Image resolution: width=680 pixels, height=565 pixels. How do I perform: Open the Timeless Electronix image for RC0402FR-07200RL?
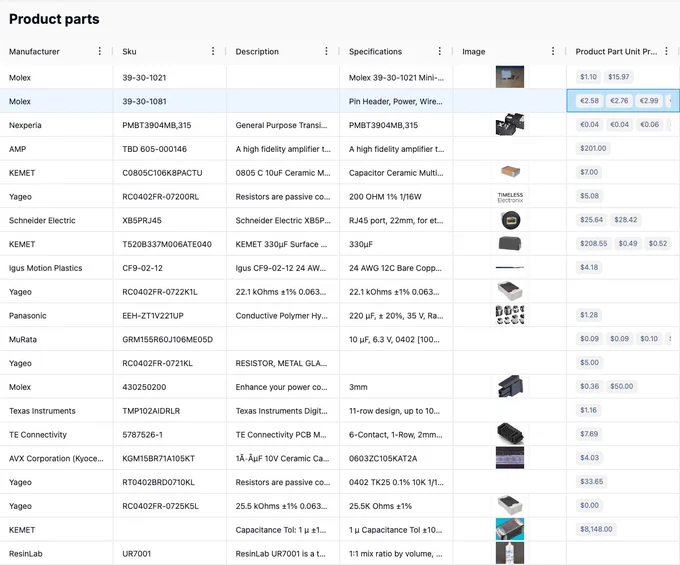click(x=510, y=197)
